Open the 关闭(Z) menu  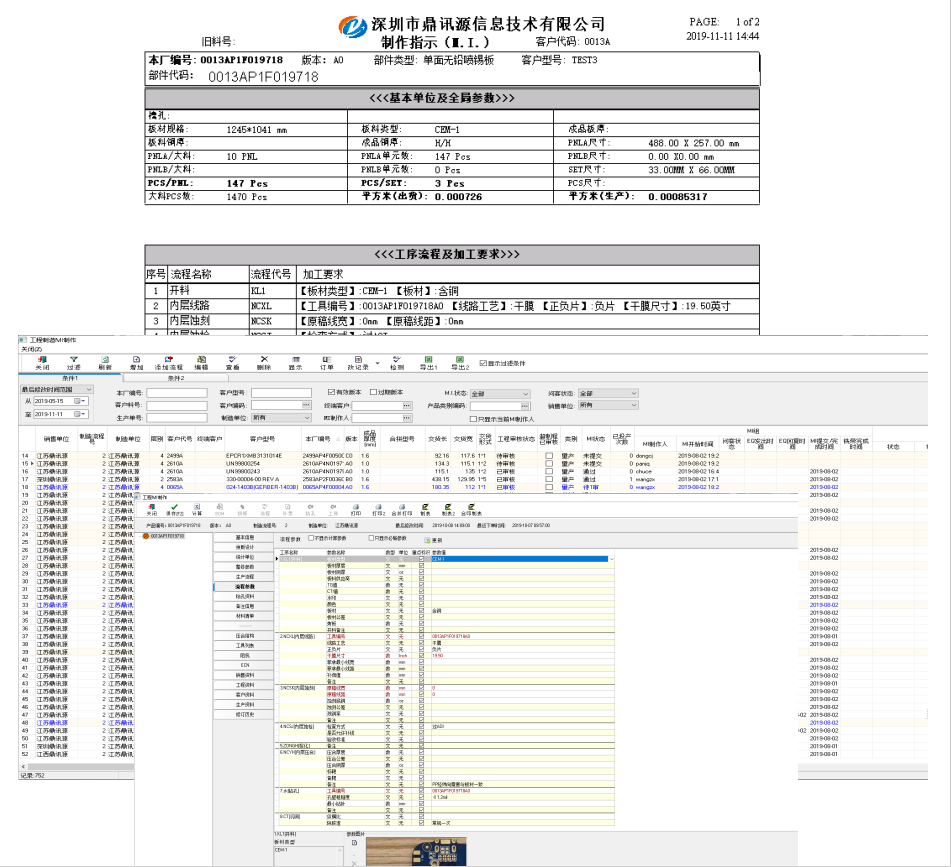pos(32,349)
